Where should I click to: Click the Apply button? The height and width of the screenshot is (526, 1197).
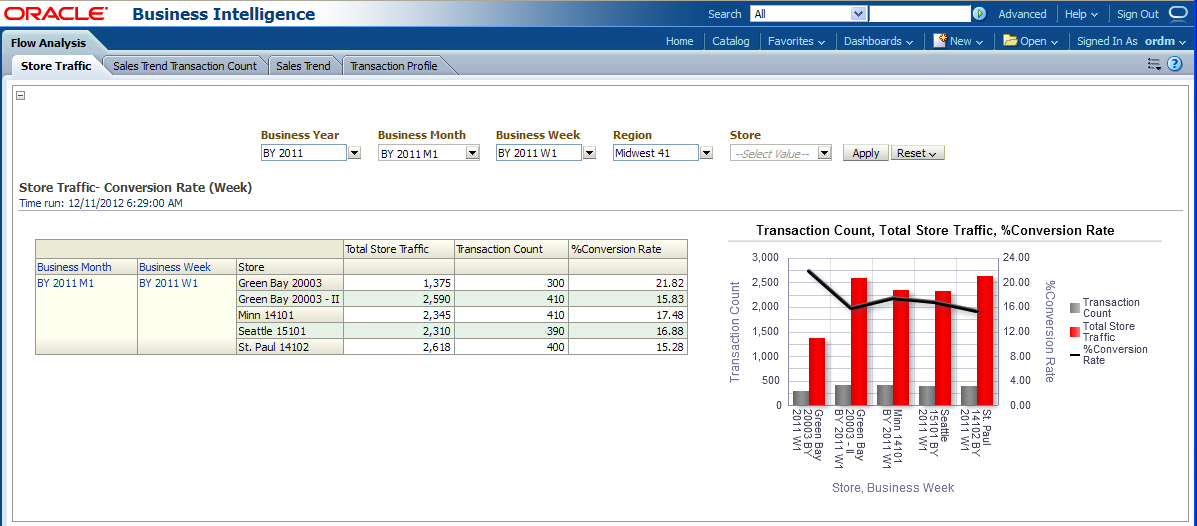[x=865, y=153]
